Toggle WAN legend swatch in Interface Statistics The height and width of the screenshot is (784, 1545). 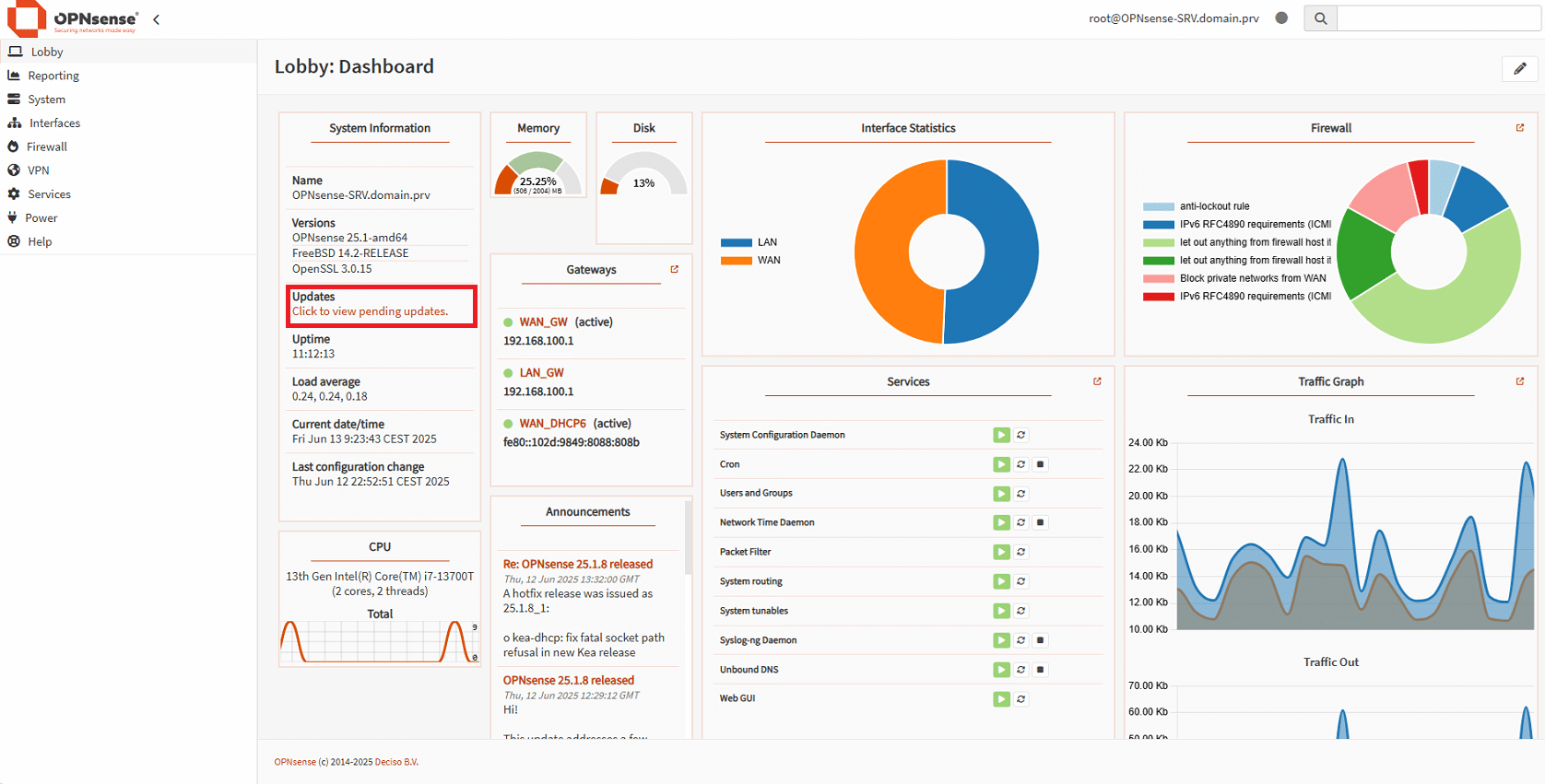click(736, 260)
